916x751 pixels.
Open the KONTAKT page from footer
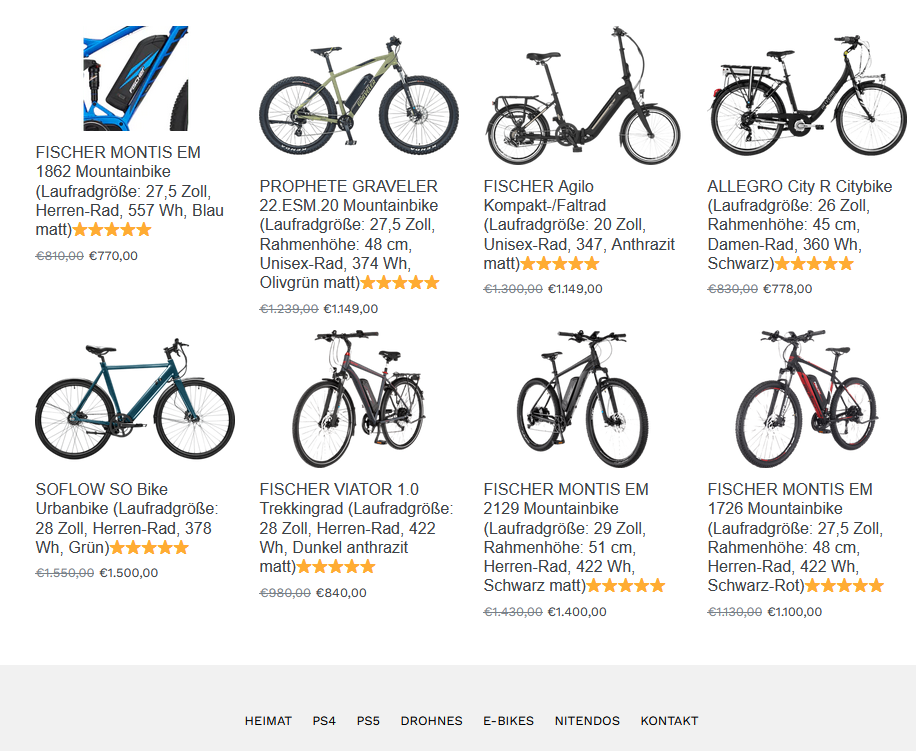pyautogui.click(x=669, y=721)
